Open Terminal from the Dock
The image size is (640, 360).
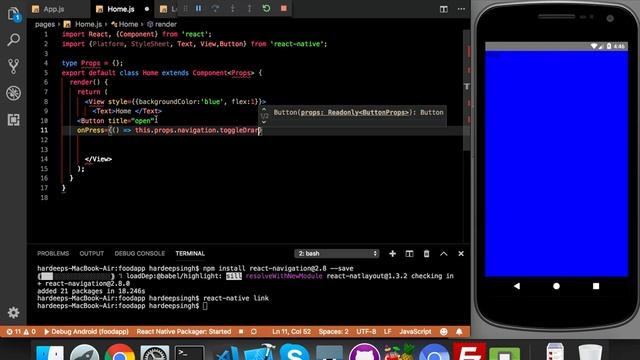[x=189, y=353]
